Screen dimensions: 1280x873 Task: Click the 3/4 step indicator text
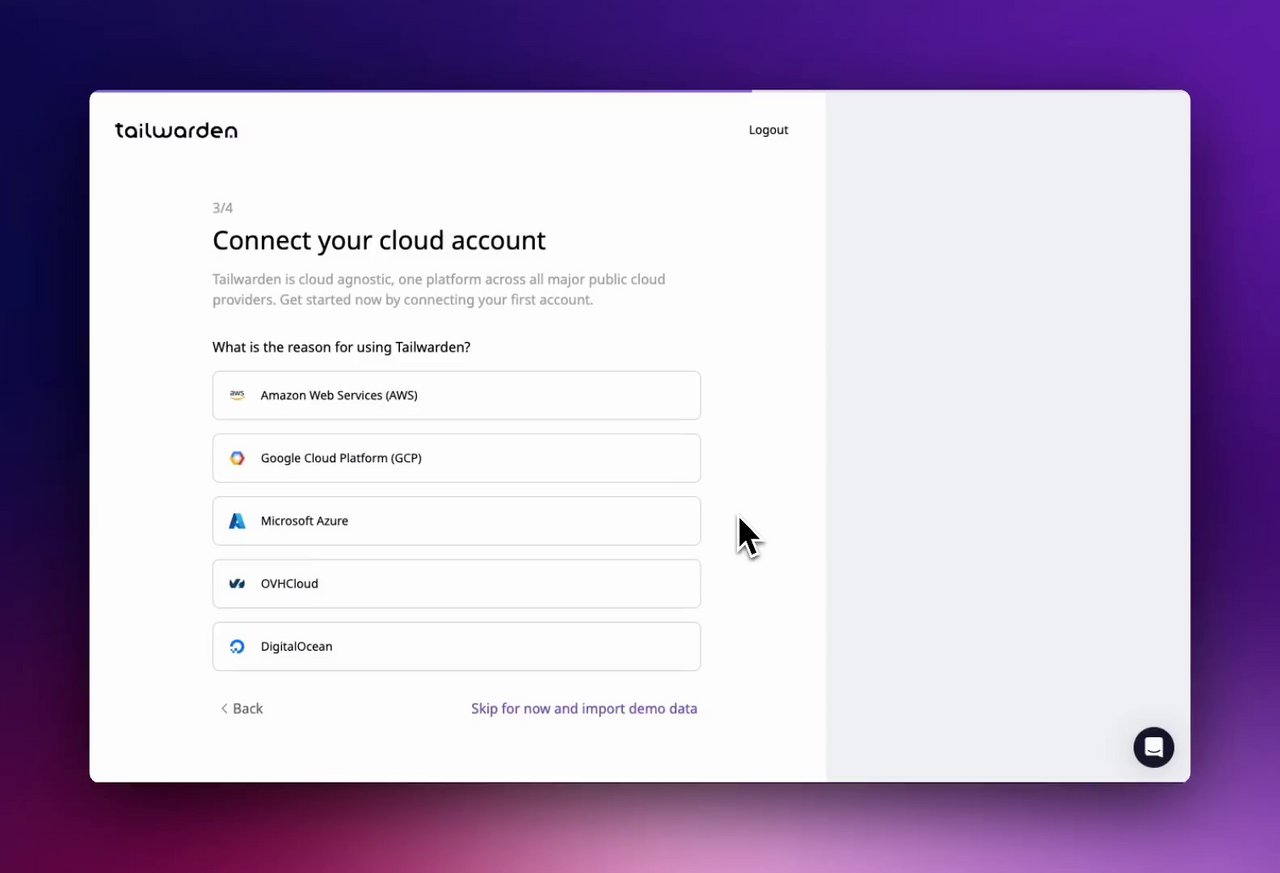click(x=222, y=208)
